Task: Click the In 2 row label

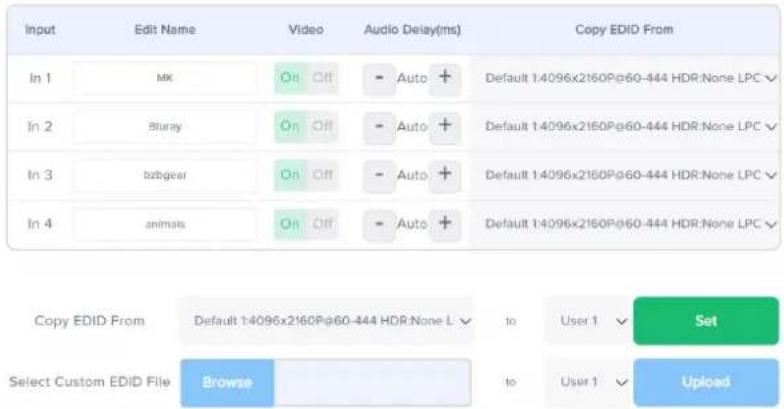Action: 40,126
